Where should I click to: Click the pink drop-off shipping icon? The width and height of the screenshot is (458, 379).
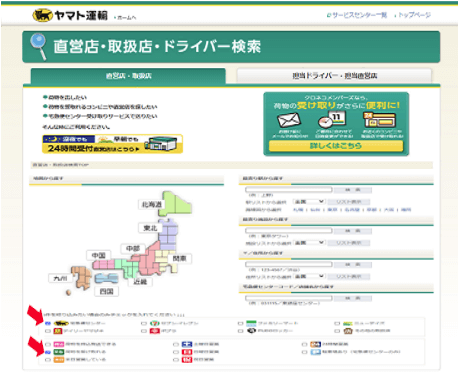[59, 344]
